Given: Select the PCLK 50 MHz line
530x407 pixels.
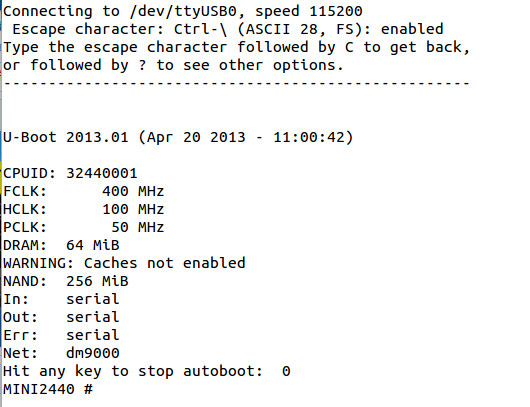Looking at the screenshot, I should (x=83, y=227).
